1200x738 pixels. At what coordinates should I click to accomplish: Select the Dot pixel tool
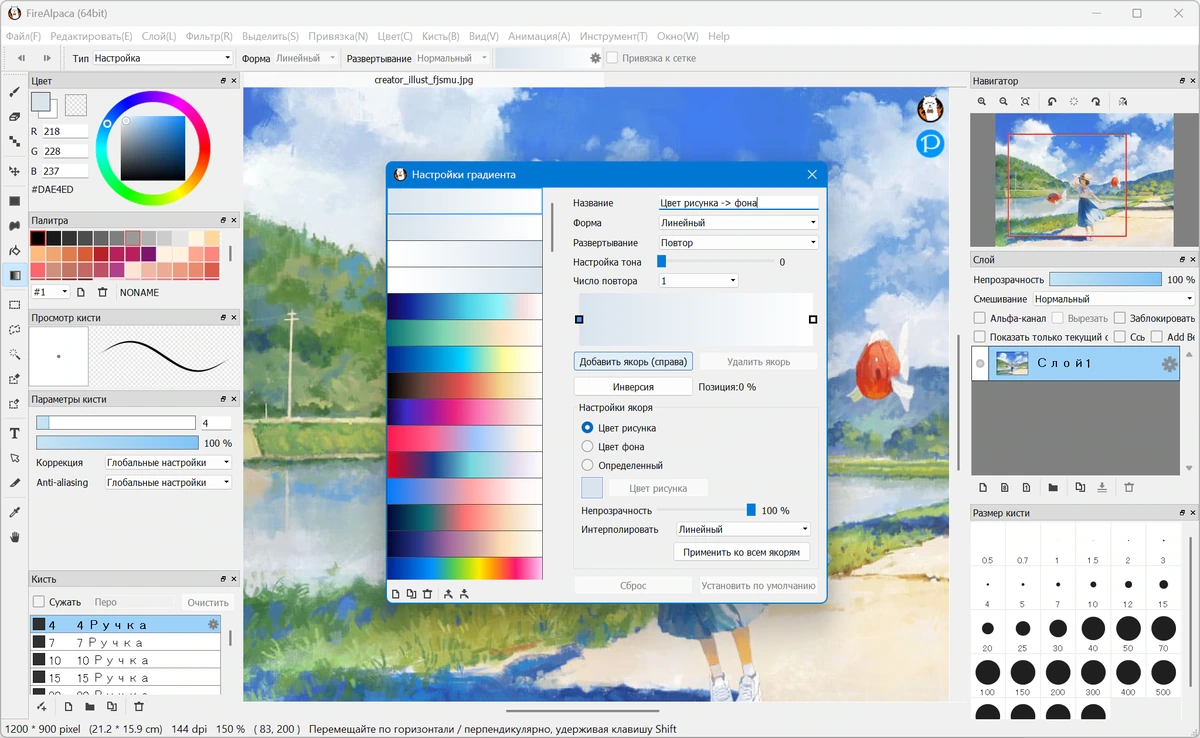[x=14, y=144]
